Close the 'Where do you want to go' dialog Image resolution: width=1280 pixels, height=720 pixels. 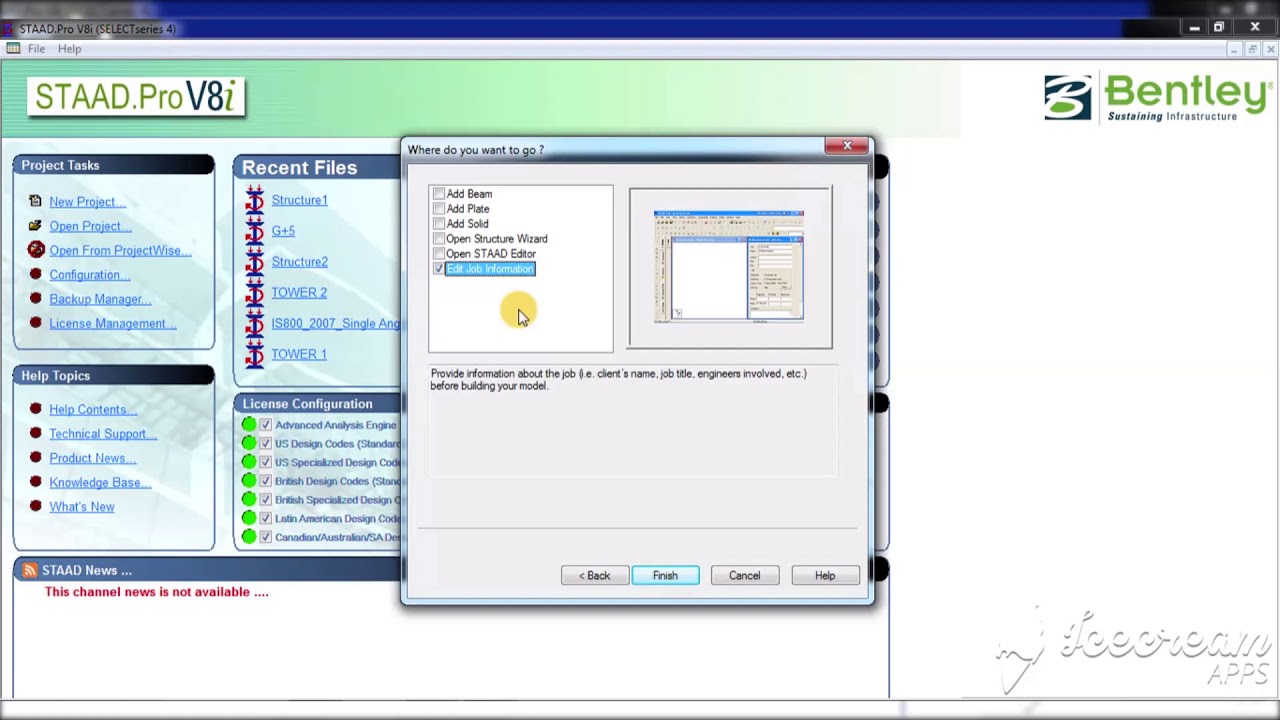click(x=847, y=146)
